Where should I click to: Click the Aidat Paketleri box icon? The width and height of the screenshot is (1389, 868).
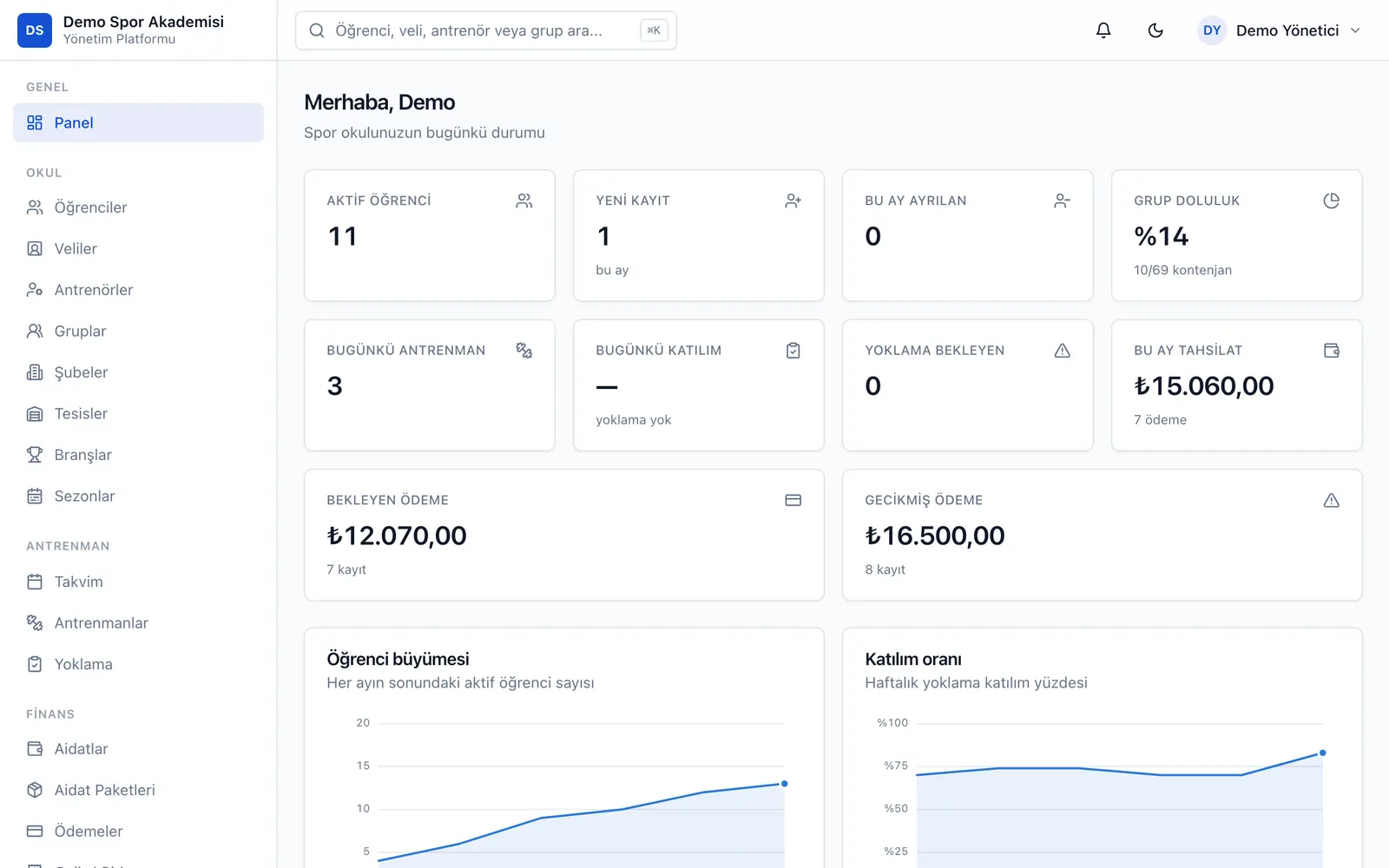pyautogui.click(x=35, y=790)
